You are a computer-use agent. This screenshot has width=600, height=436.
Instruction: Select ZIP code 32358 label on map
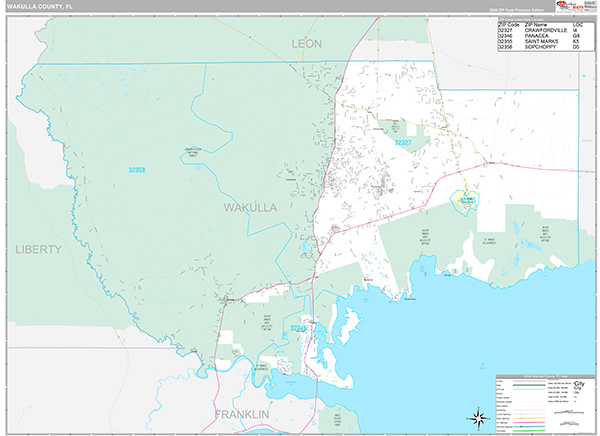point(137,170)
